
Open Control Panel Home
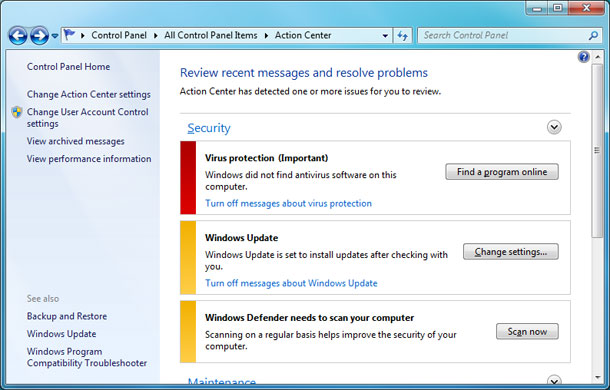[68, 67]
